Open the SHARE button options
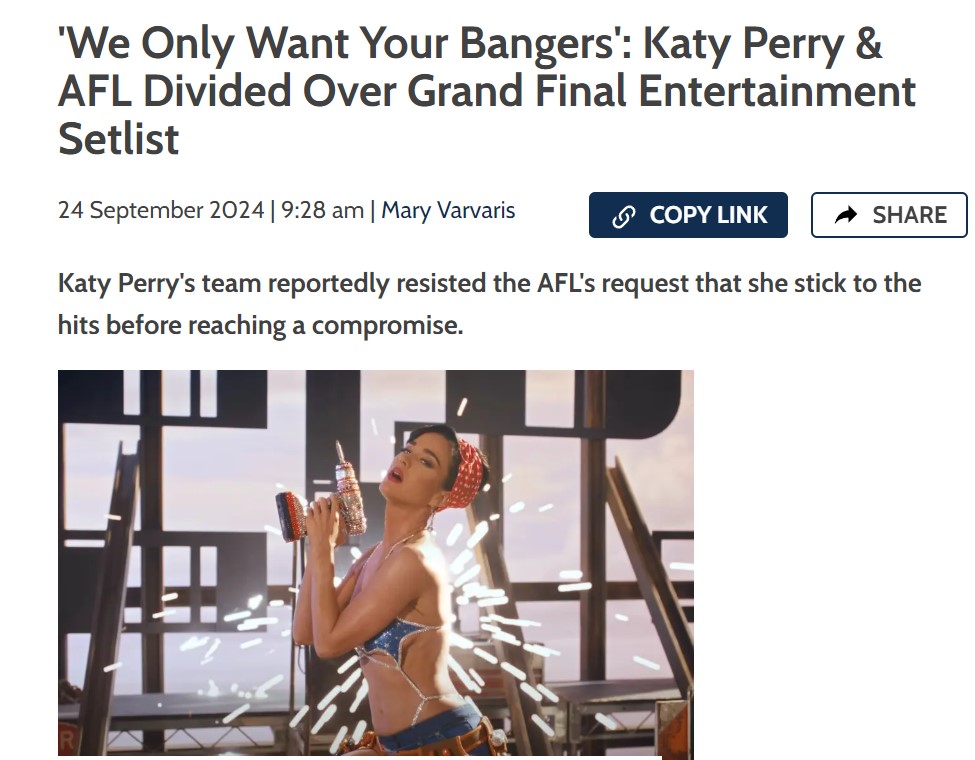Image resolution: width=975 pixels, height=760 pixels. (x=889, y=215)
